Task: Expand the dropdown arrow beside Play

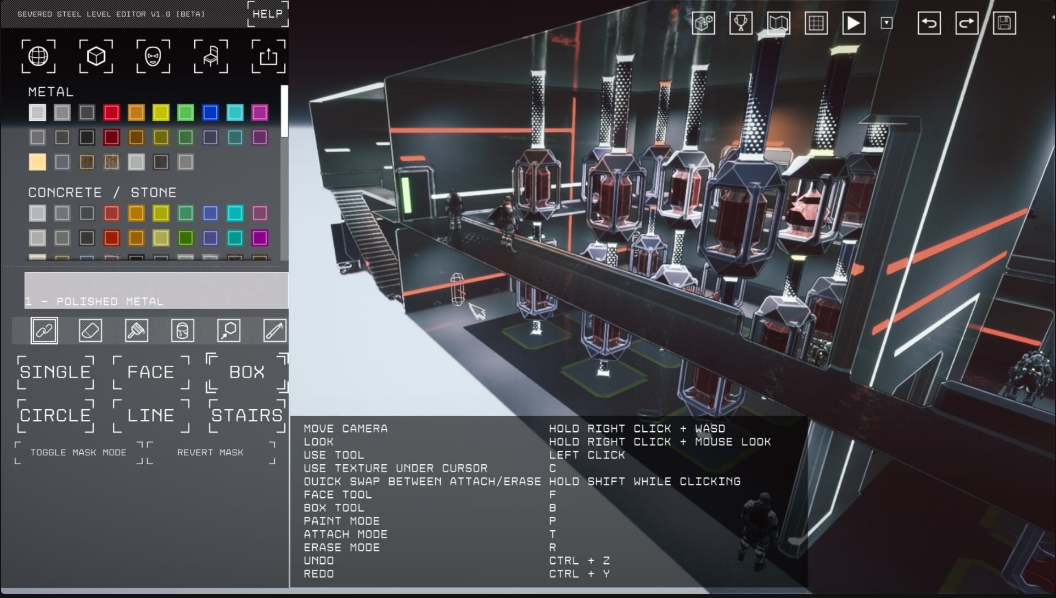Action: click(887, 23)
